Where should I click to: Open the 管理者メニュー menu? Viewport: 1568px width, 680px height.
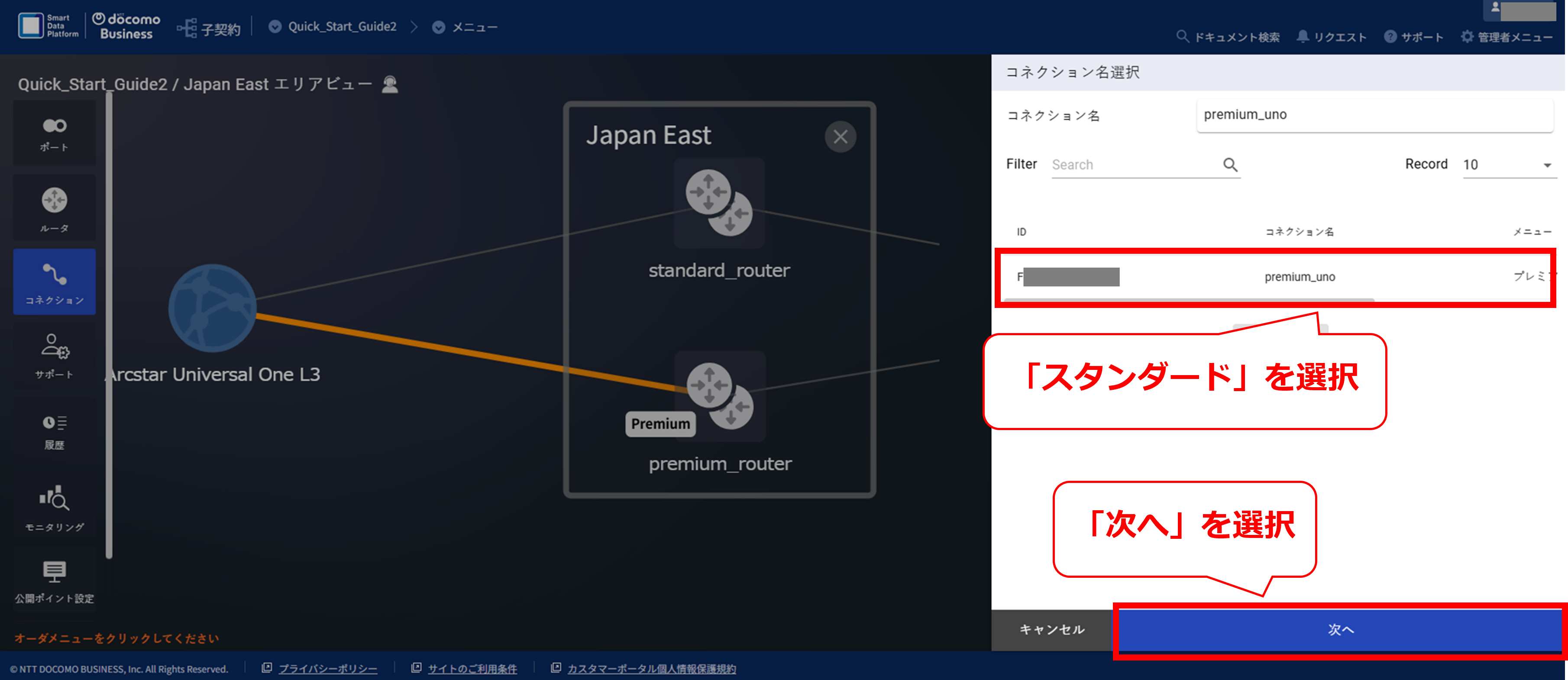[1507, 37]
